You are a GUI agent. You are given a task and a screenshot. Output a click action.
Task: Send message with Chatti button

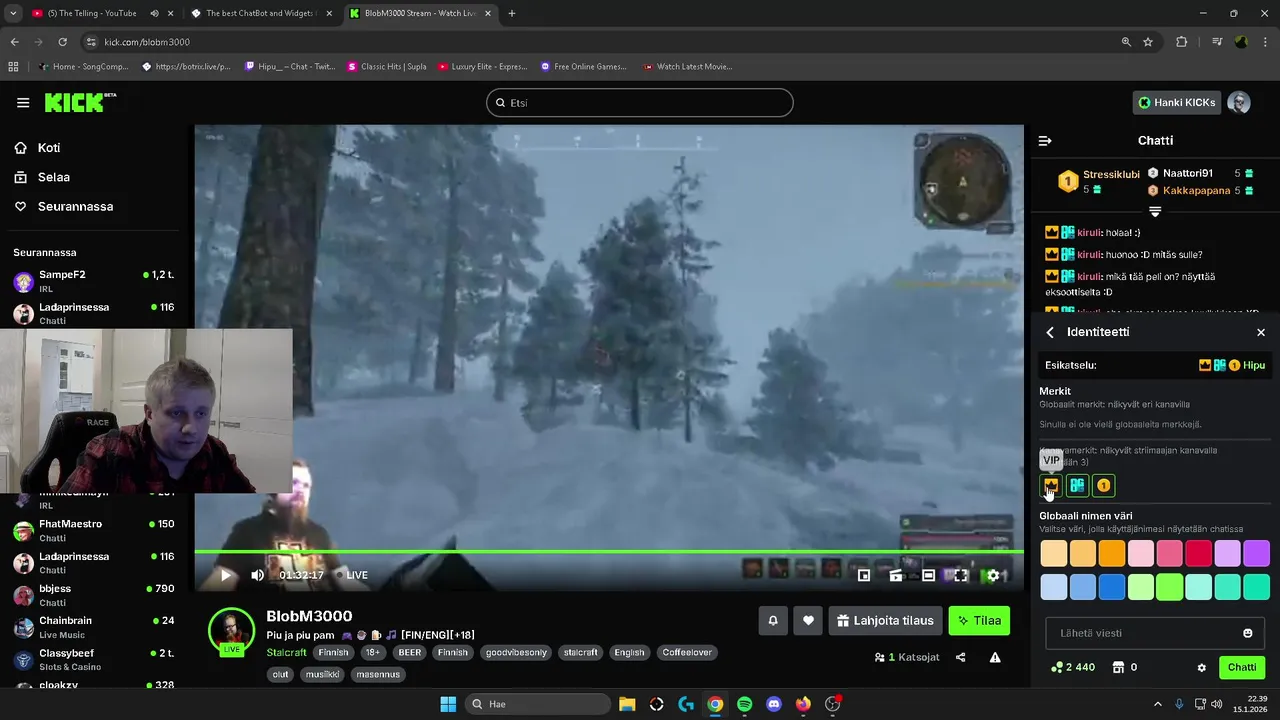click(x=1242, y=667)
